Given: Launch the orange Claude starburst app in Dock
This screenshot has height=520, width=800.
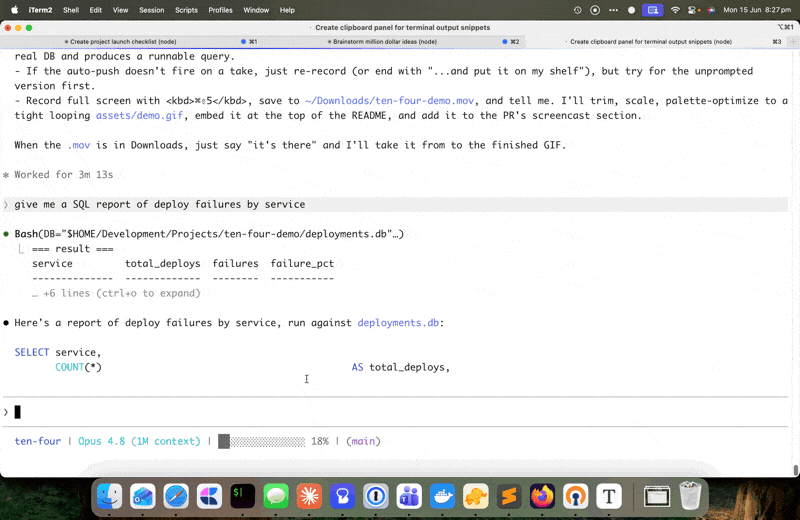Looking at the screenshot, I should click(x=309, y=496).
